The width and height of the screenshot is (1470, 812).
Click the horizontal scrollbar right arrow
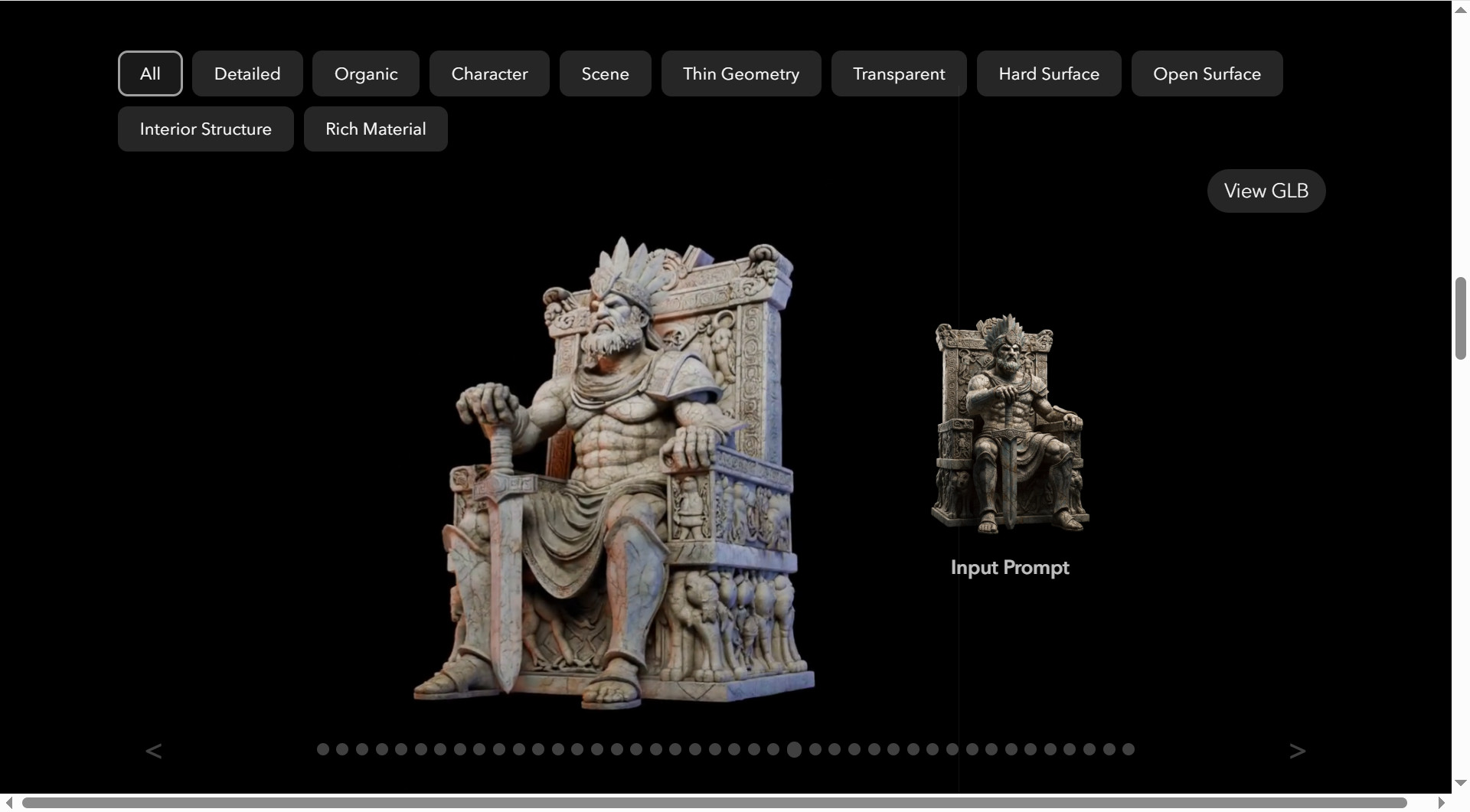coord(1441,803)
